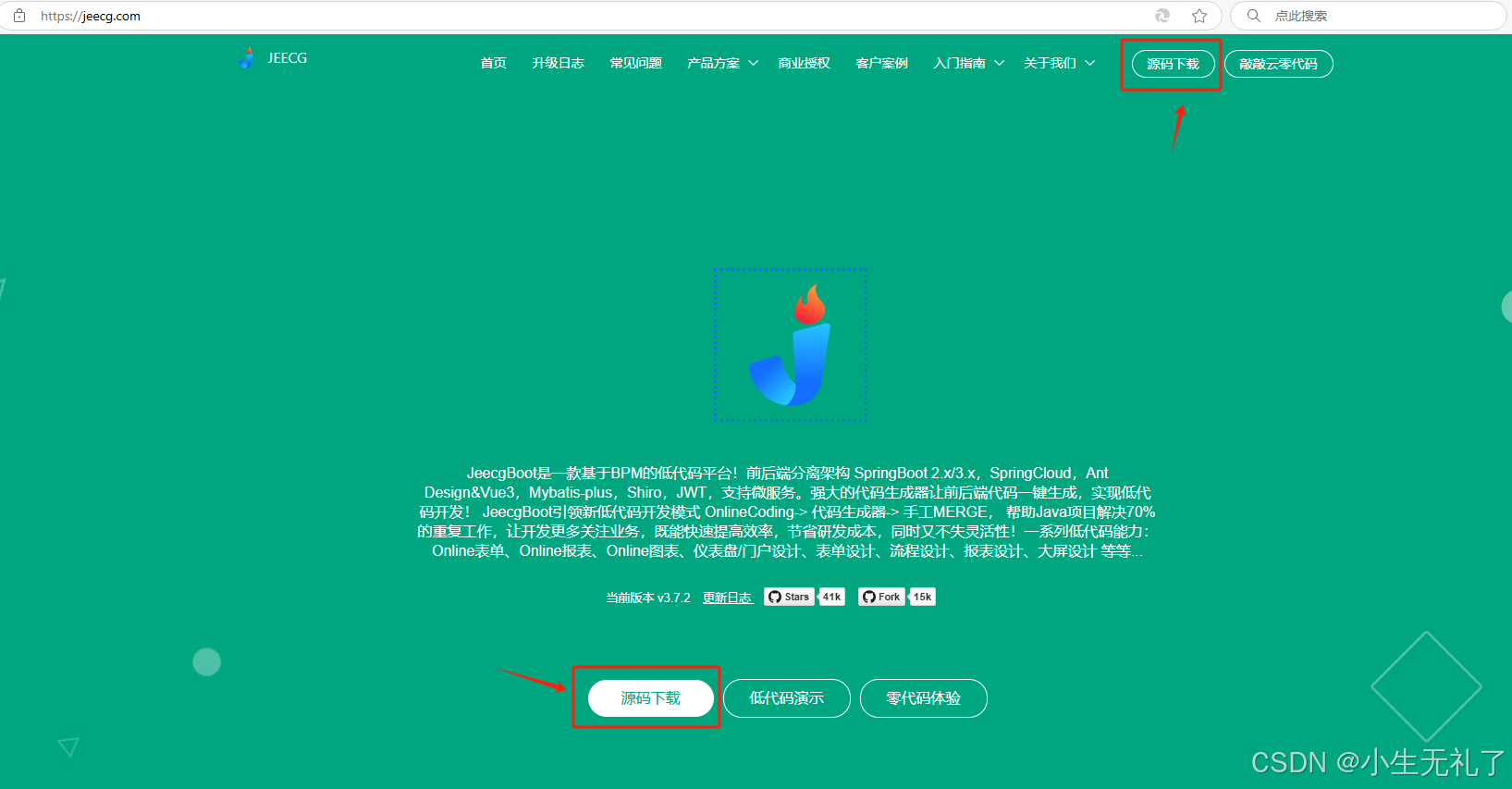1512x789 pixels.
Task: Click the browser address bar URL
Action: (91, 16)
